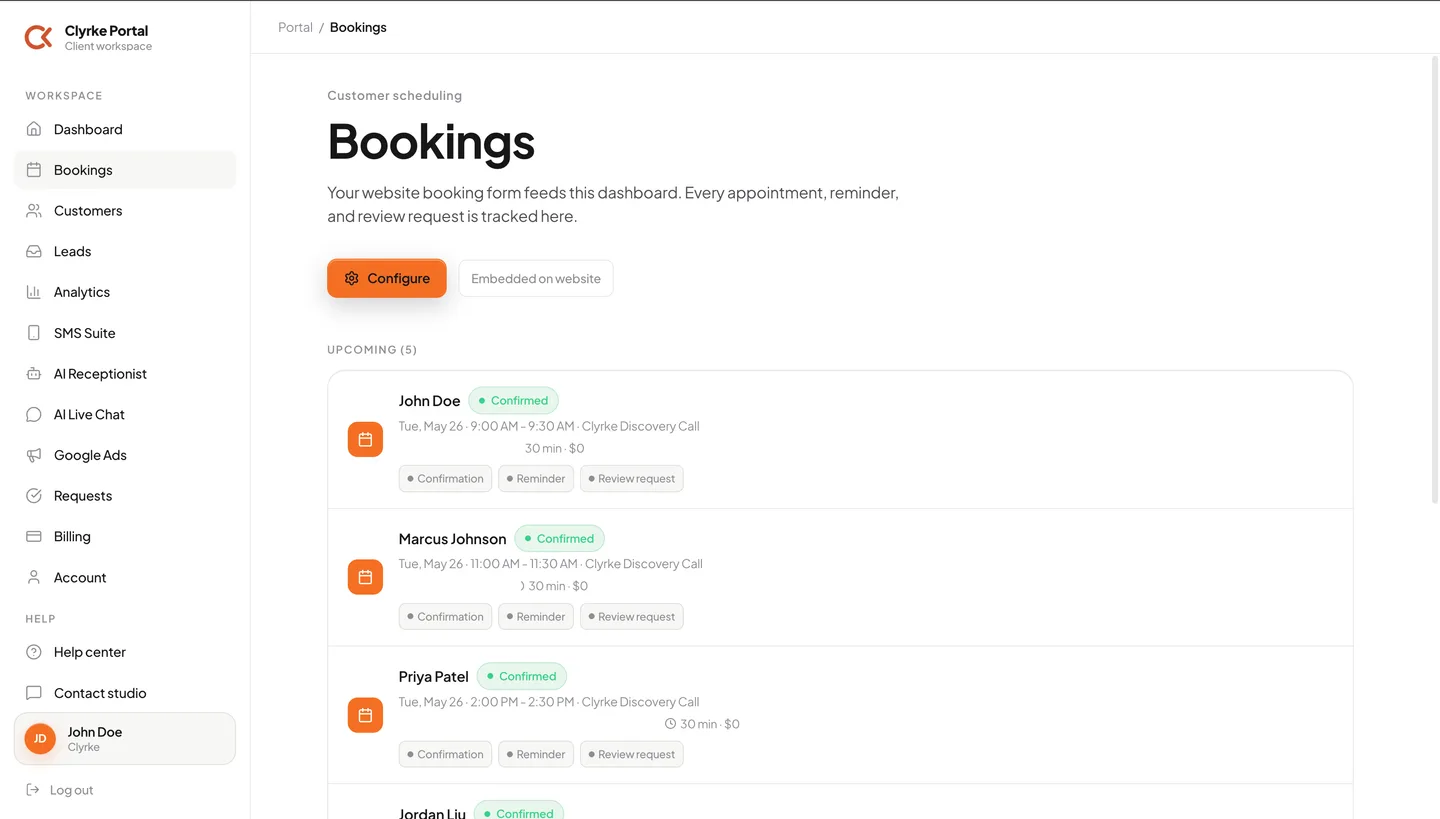Screen dimensions: 1440x819
Task: Click the AI Receptionist robot icon
Action: (x=34, y=374)
